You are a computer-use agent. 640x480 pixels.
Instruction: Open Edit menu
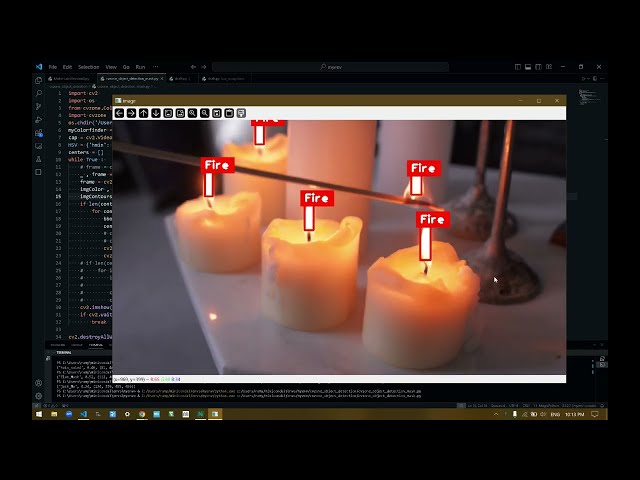point(67,67)
